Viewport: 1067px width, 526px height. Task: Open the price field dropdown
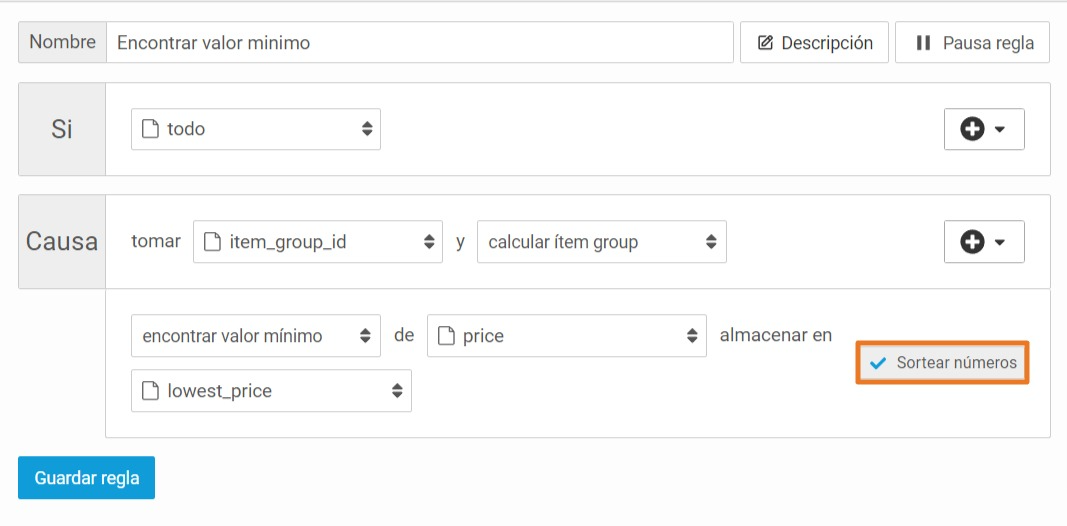pyautogui.click(x=567, y=335)
